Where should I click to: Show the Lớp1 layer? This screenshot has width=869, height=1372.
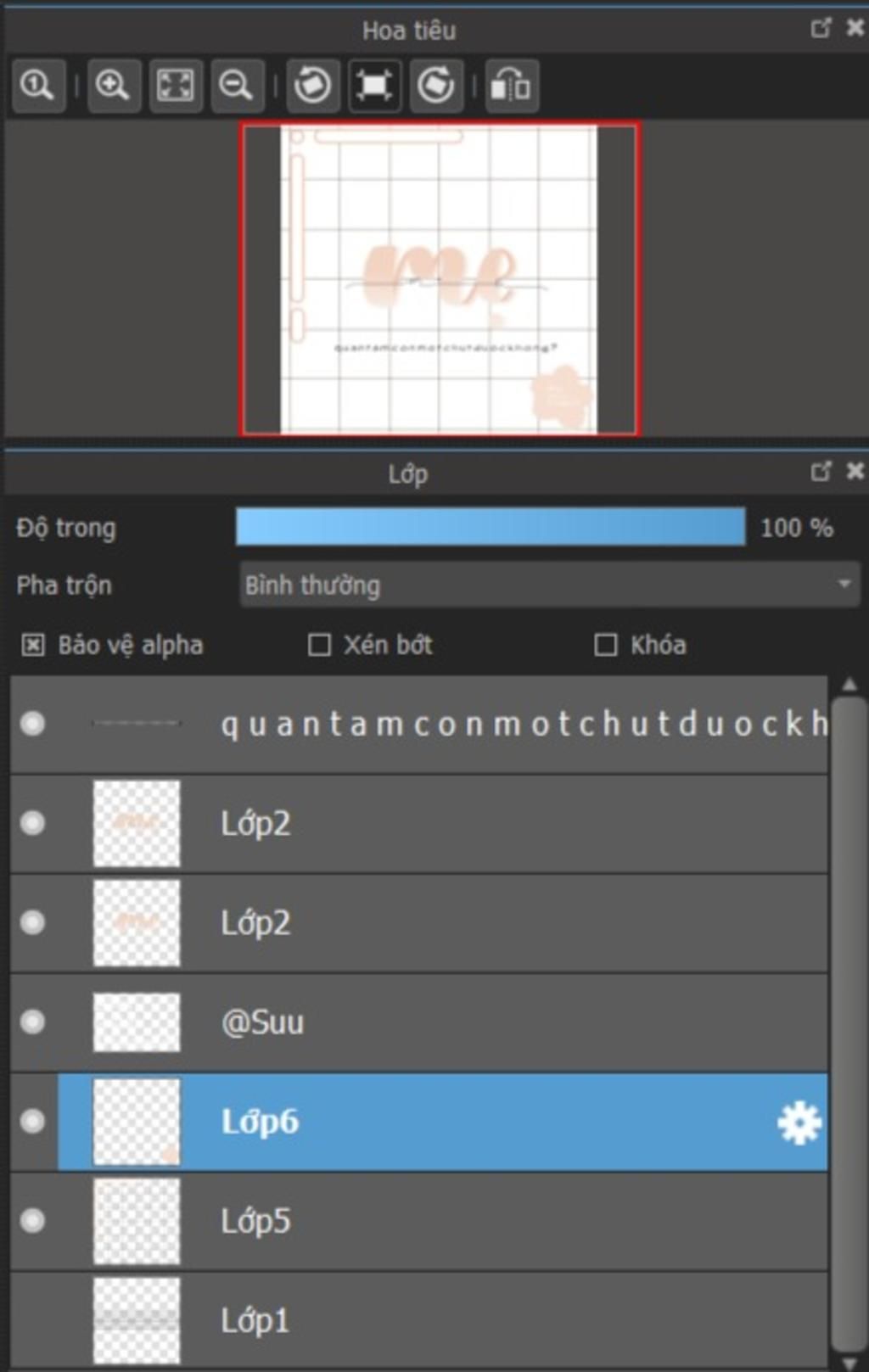tap(33, 1320)
